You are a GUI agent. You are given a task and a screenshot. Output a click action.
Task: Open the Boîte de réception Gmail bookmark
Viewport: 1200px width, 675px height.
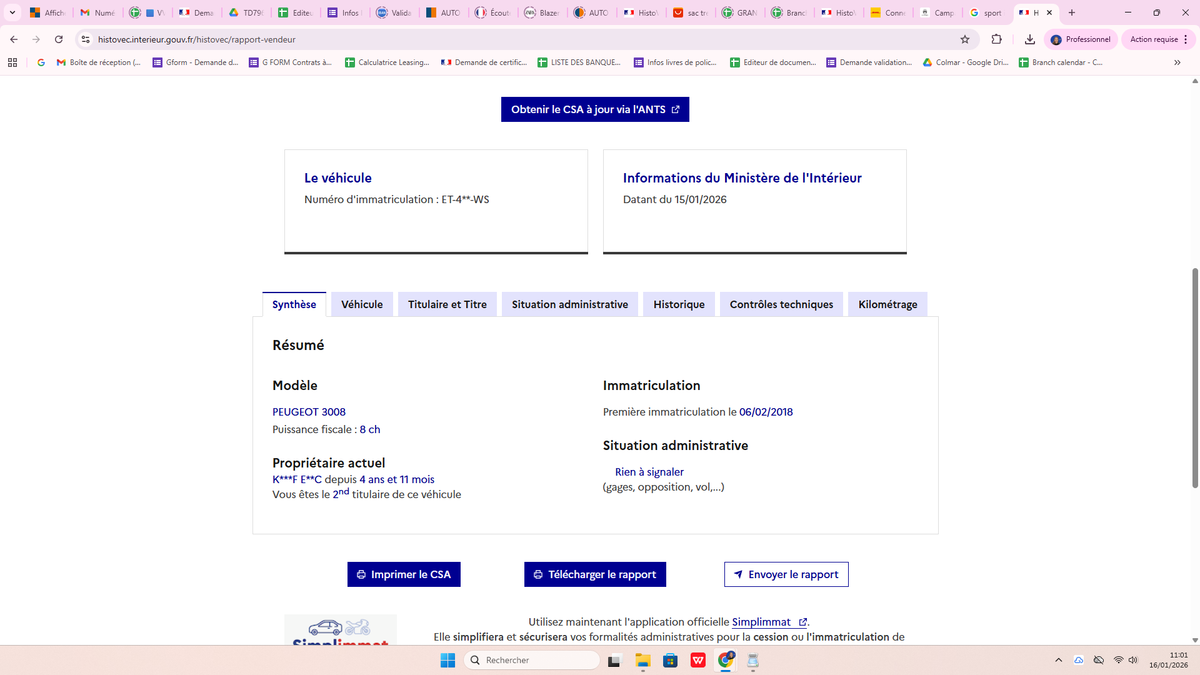pyautogui.click(x=98, y=62)
